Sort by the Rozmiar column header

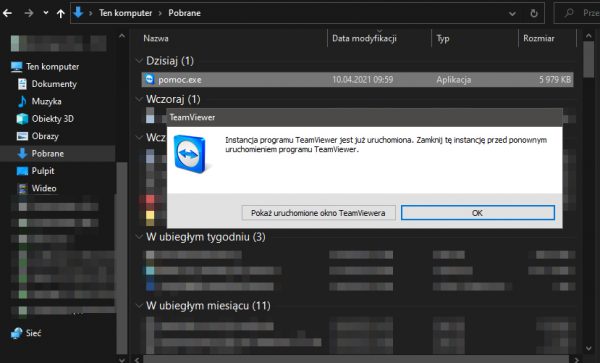539,38
